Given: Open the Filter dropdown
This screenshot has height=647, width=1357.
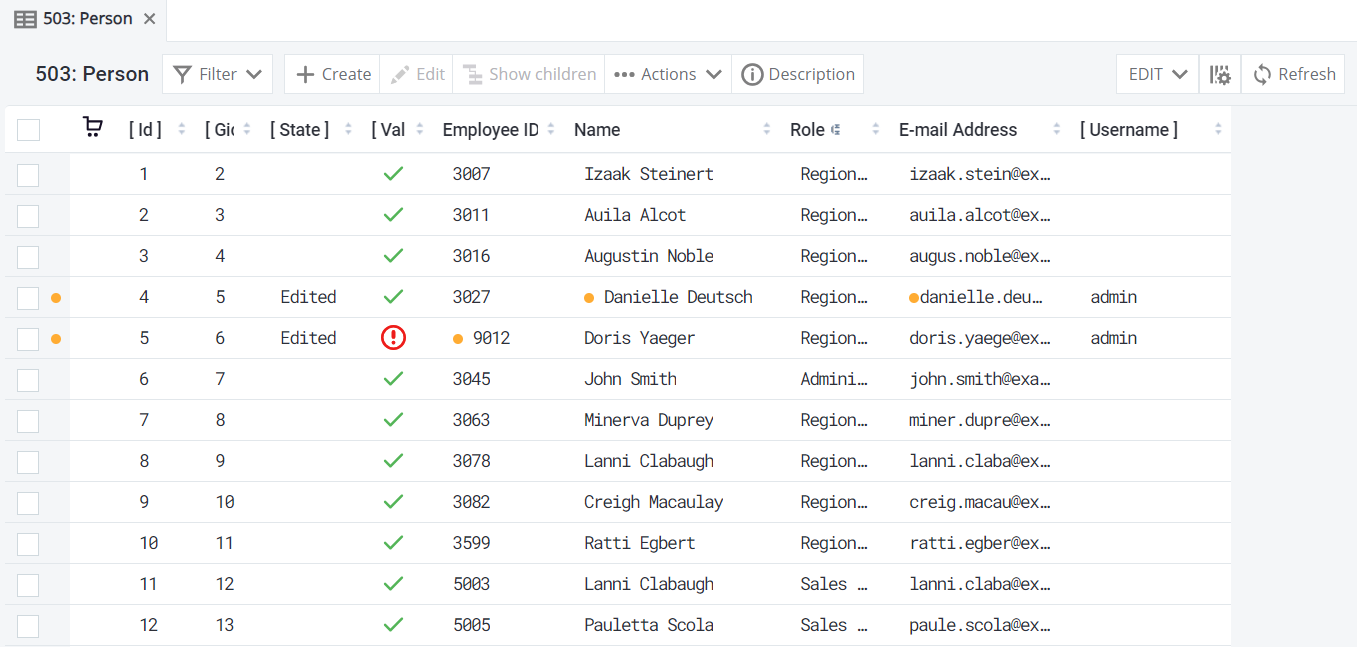Looking at the screenshot, I should point(217,74).
